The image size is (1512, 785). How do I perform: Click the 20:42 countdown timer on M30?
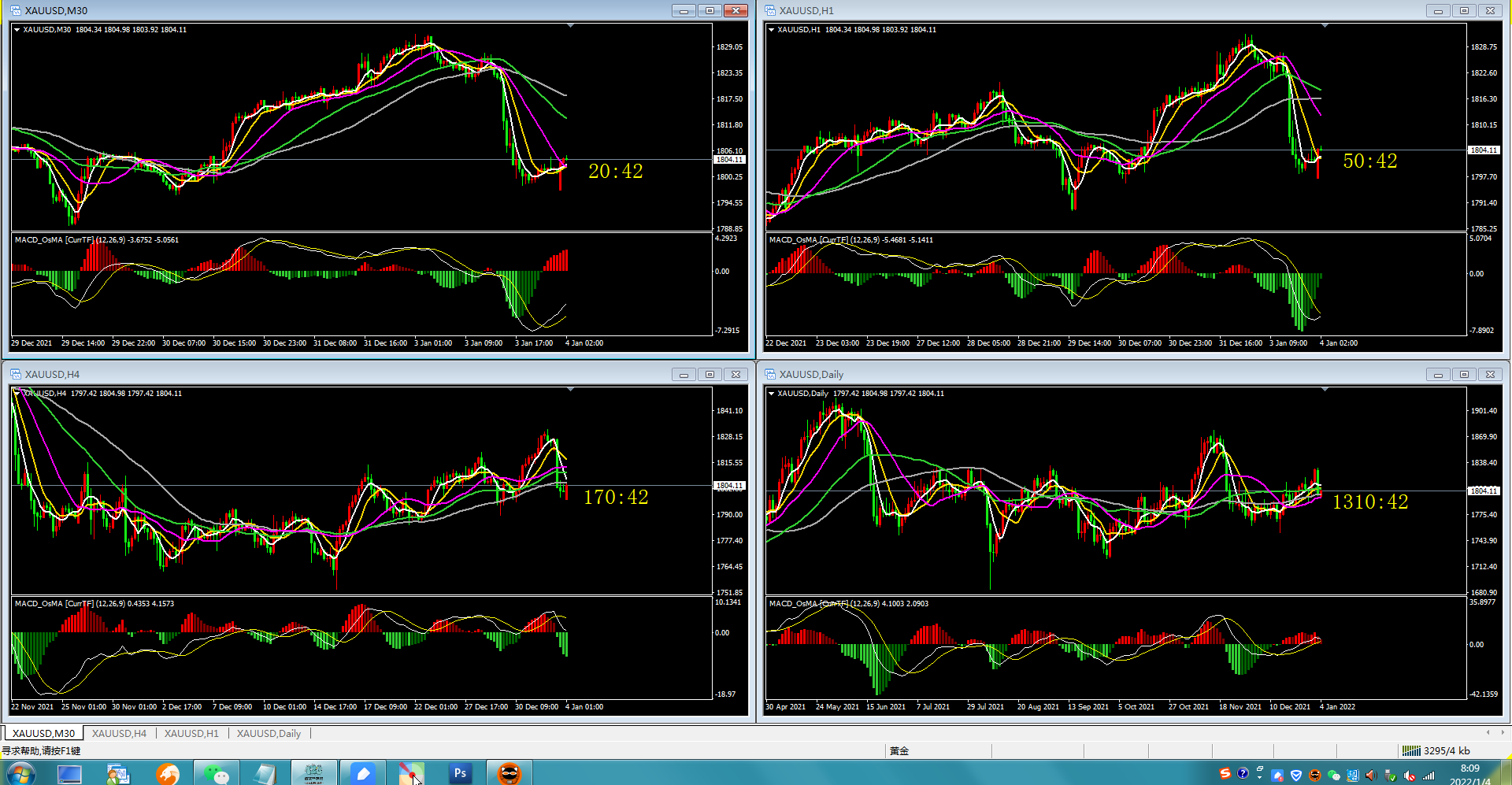point(616,171)
